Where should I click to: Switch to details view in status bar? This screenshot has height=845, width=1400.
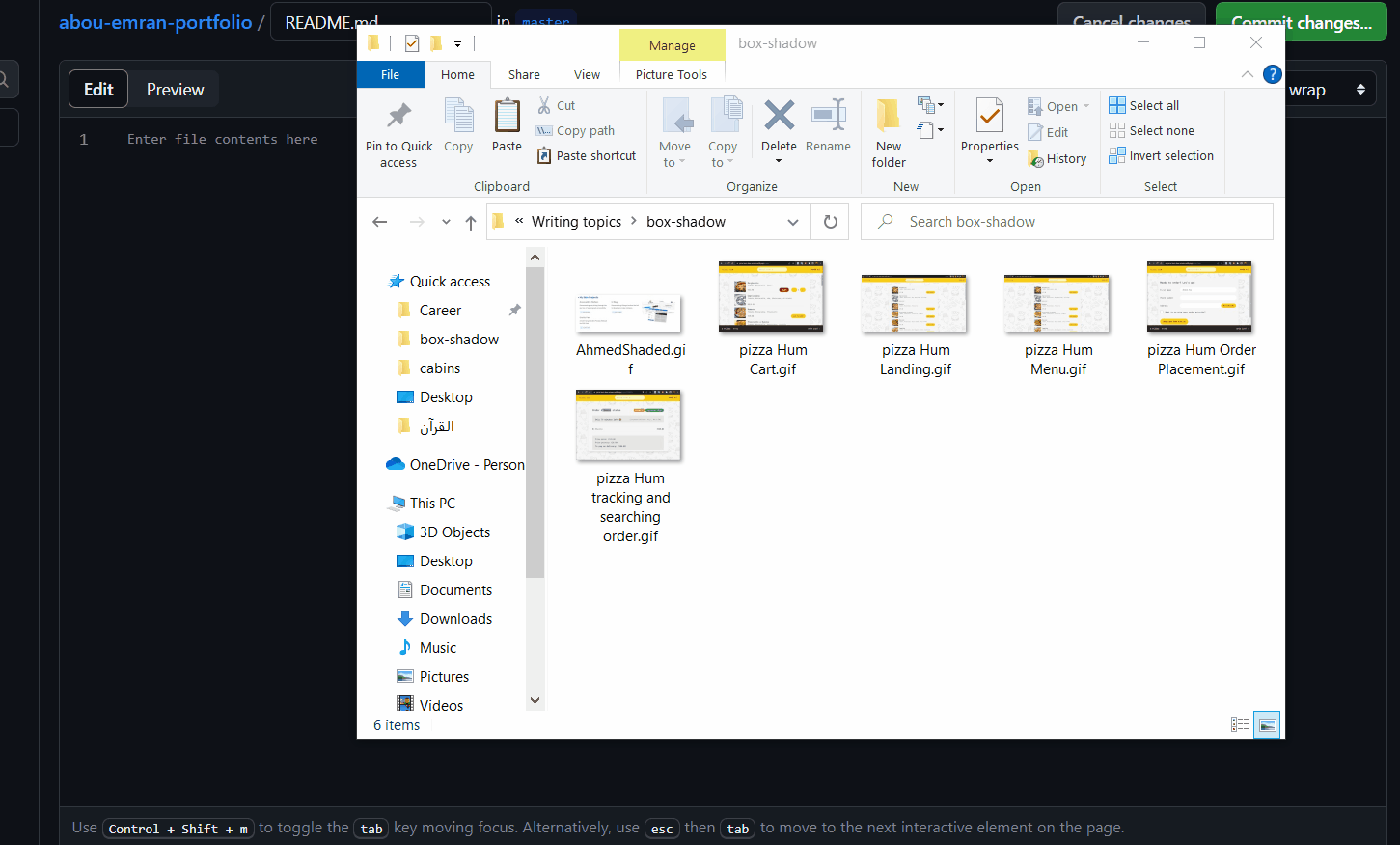click(x=1240, y=724)
